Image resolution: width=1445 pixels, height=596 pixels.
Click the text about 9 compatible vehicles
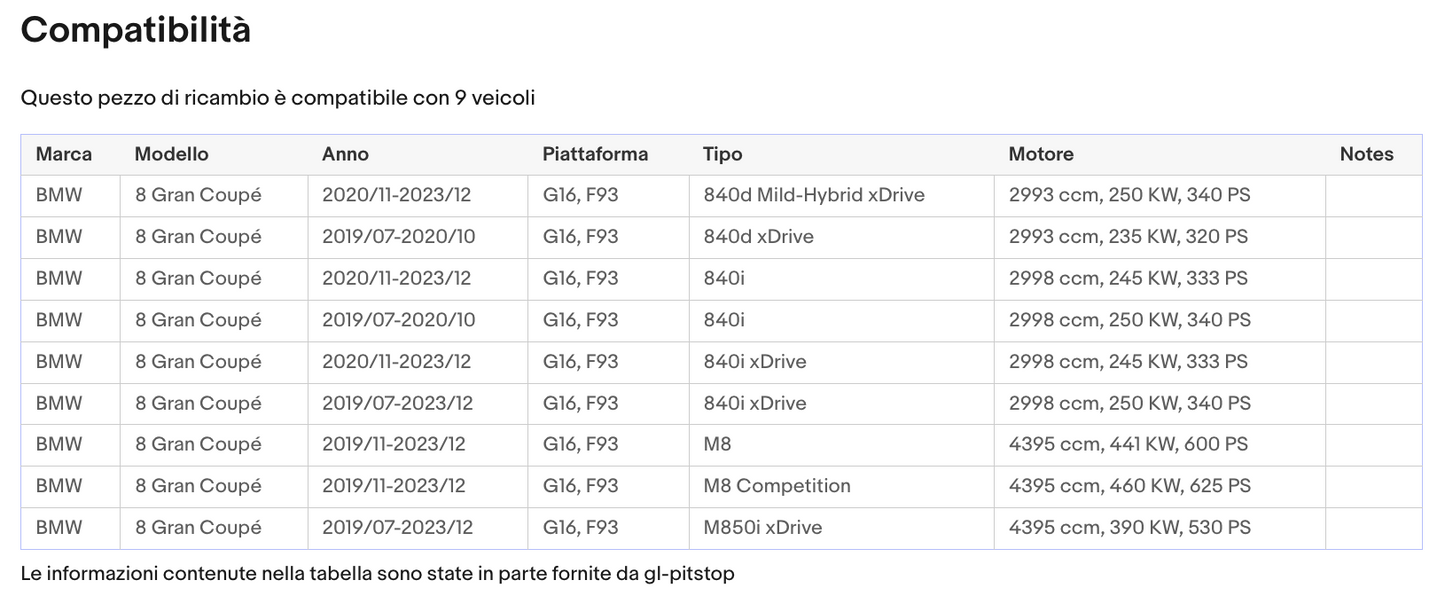(278, 98)
